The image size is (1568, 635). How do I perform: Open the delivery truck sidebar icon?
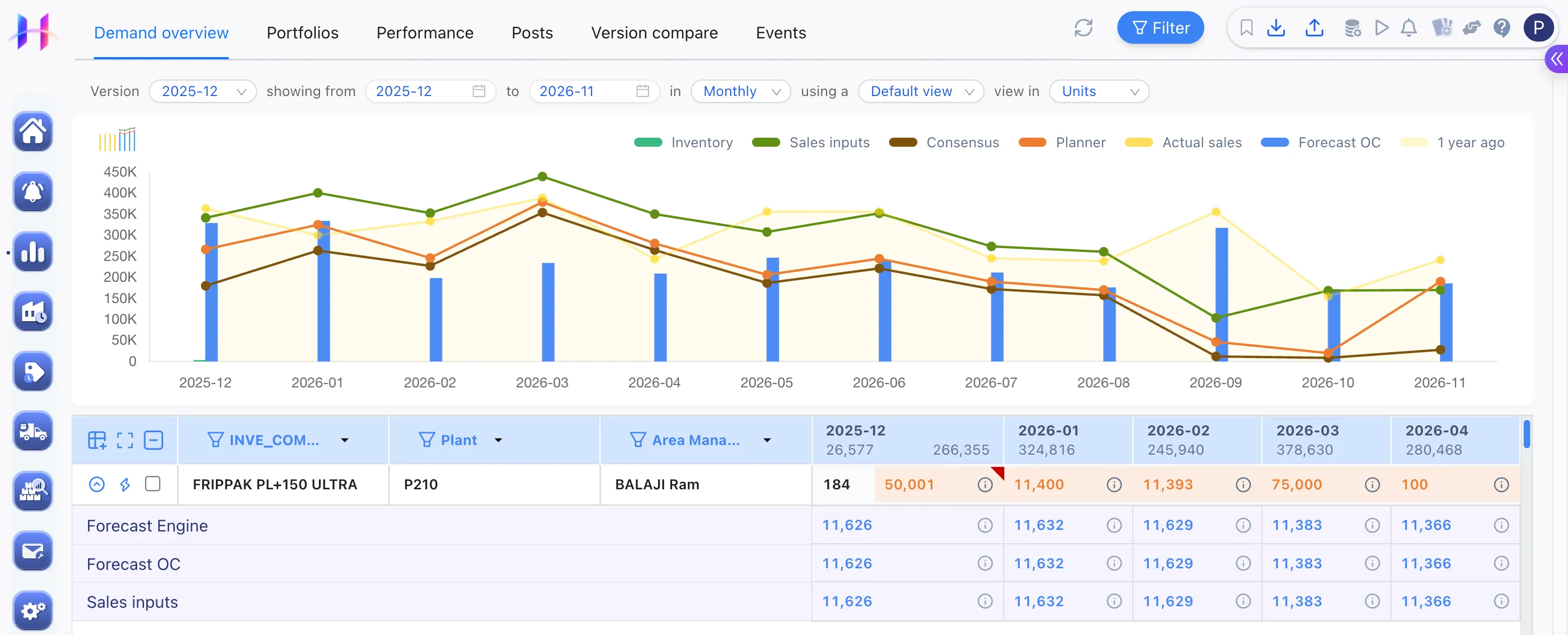coord(33,431)
